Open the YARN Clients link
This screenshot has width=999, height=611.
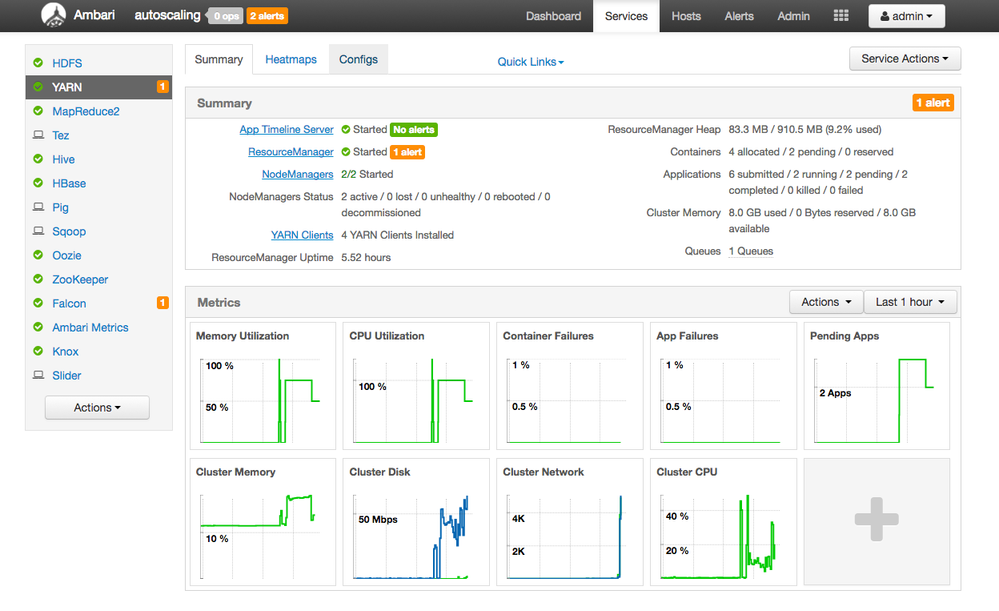[x=302, y=235]
